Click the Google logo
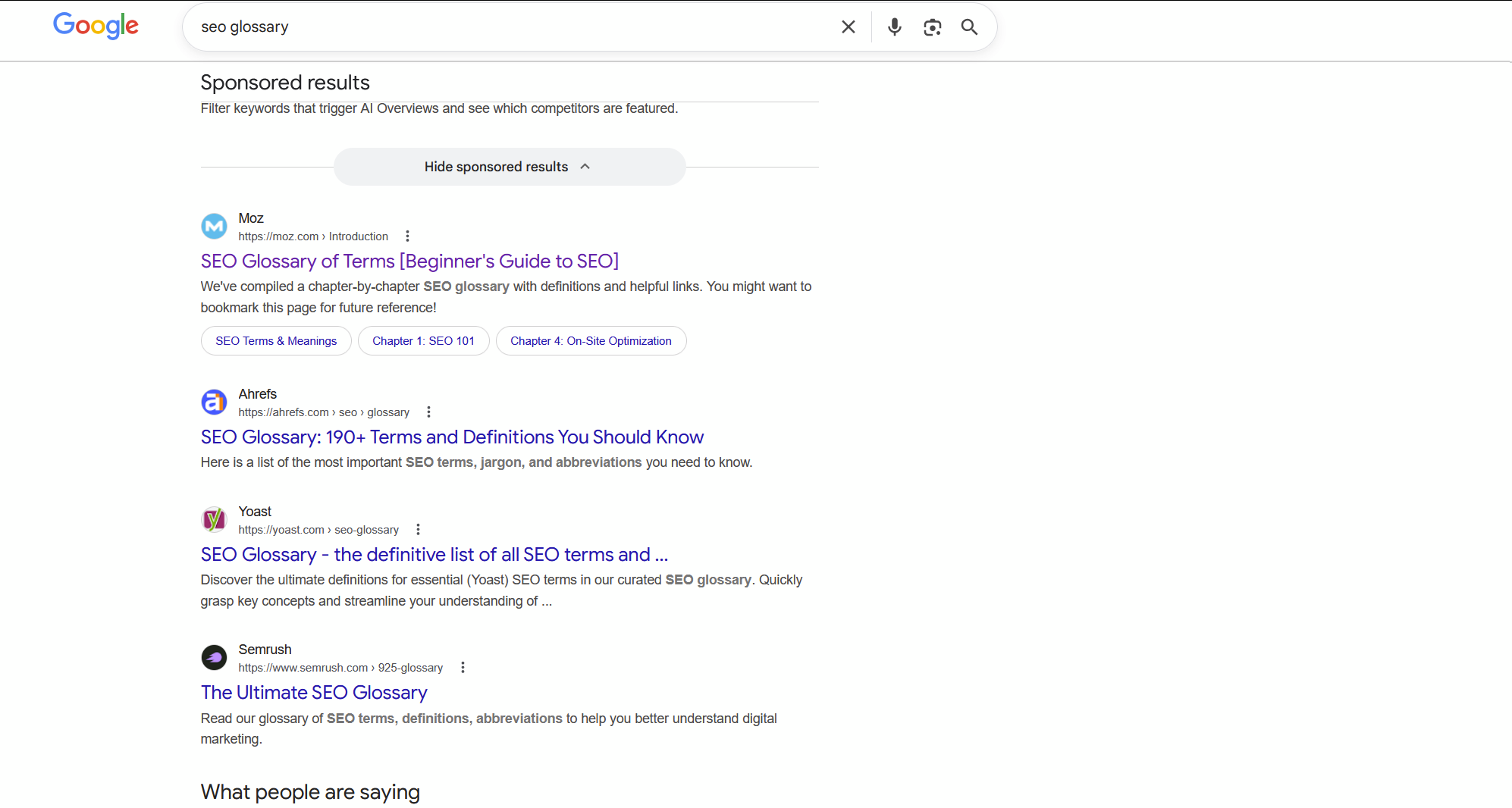Image resolution: width=1512 pixels, height=808 pixels. [x=96, y=26]
